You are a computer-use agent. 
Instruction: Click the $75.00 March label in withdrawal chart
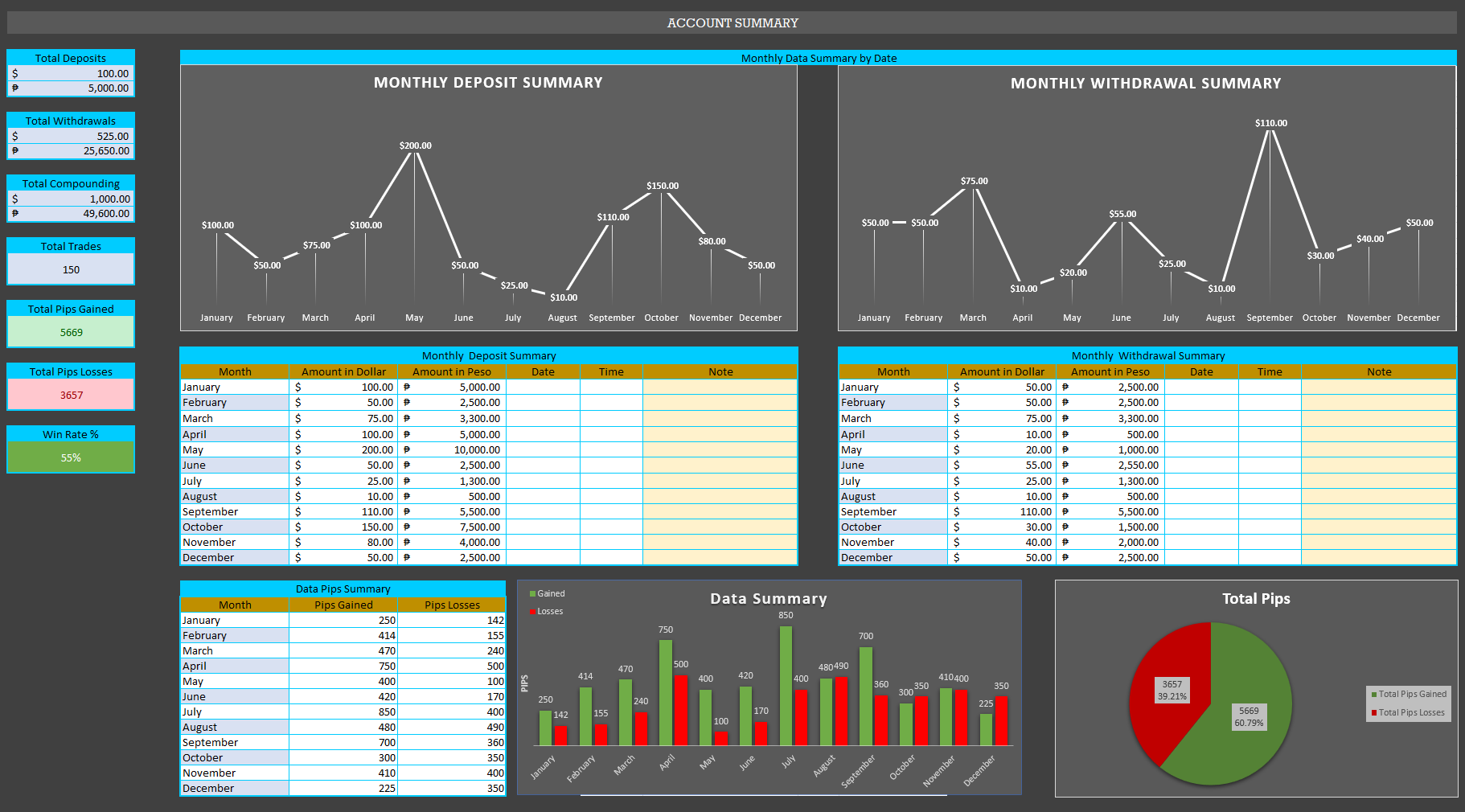click(x=974, y=181)
